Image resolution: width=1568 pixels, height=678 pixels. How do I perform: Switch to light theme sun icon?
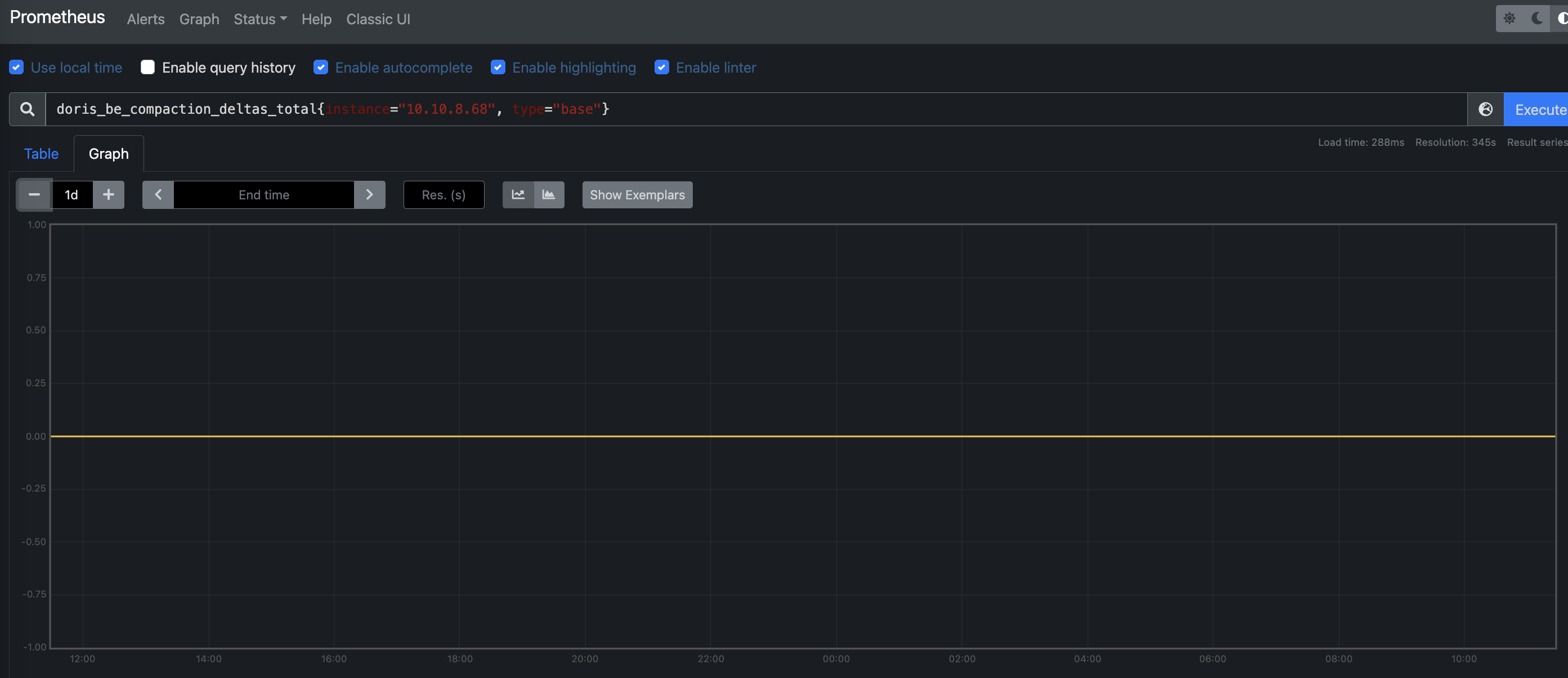[1509, 18]
